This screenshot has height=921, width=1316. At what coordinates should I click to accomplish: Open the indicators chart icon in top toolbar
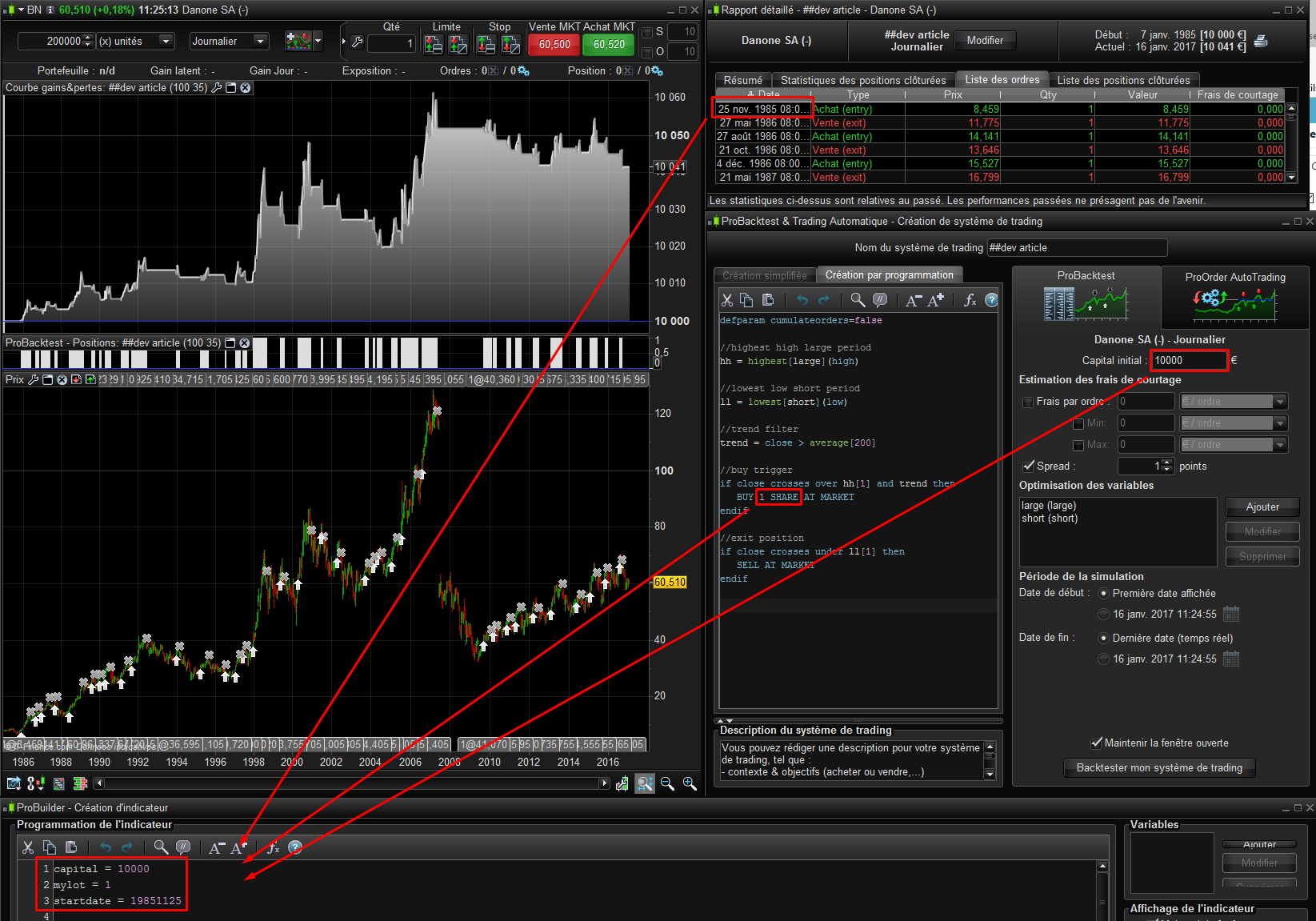[x=298, y=41]
